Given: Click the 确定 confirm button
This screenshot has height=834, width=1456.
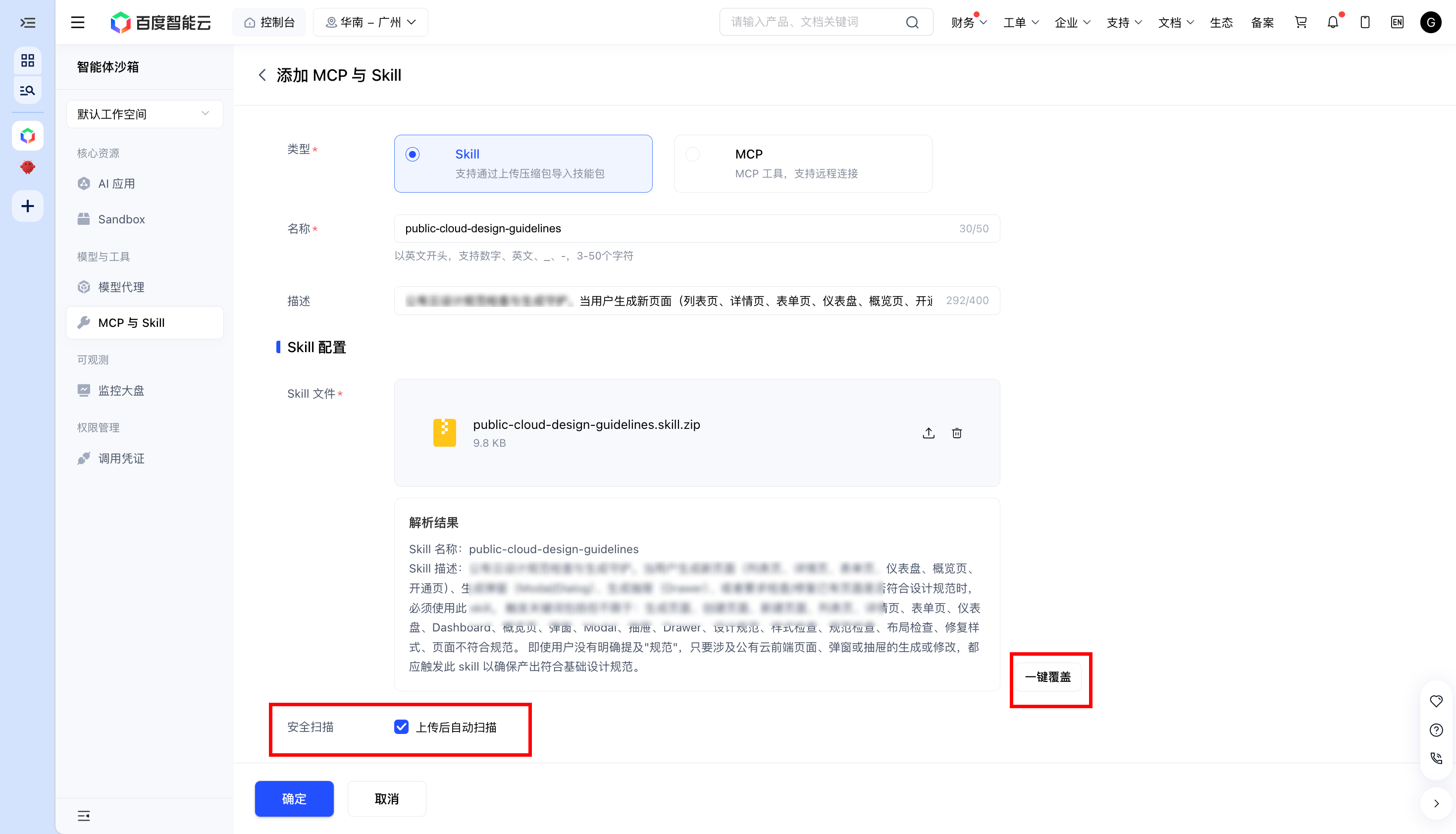Looking at the screenshot, I should [294, 798].
